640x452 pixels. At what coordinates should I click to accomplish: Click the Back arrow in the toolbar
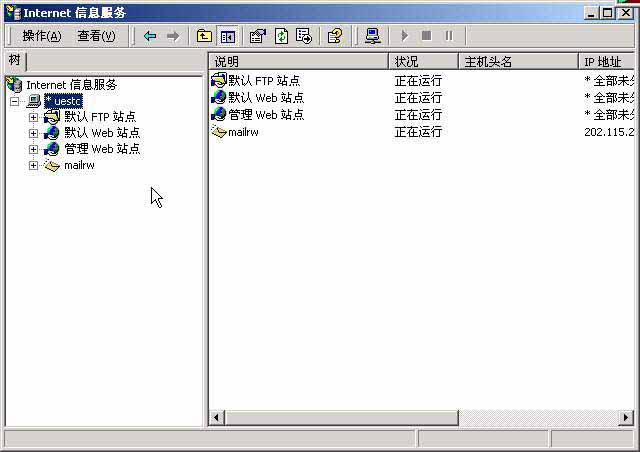tap(150, 36)
